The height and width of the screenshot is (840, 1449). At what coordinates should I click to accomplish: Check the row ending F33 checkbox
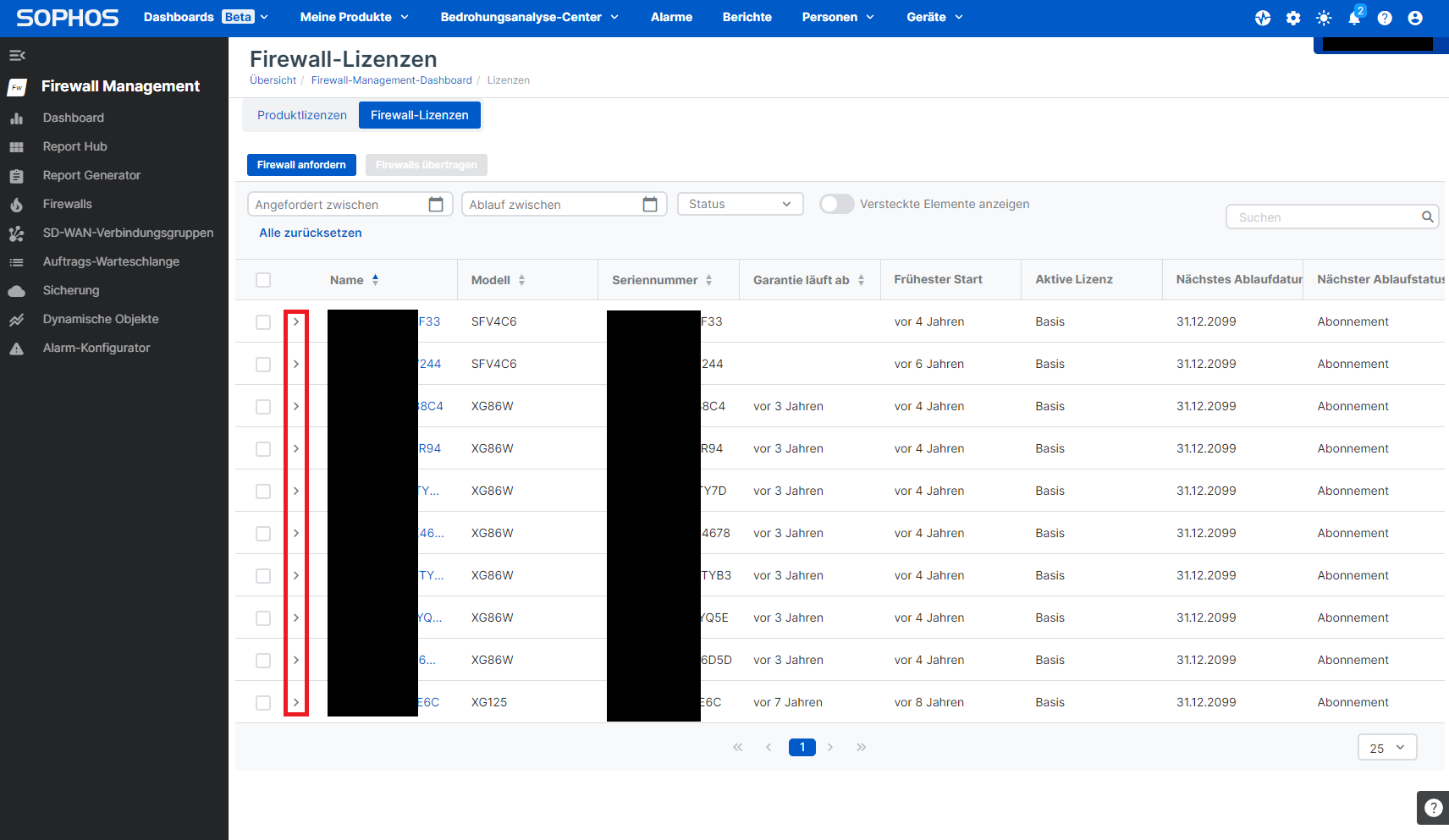tap(263, 322)
